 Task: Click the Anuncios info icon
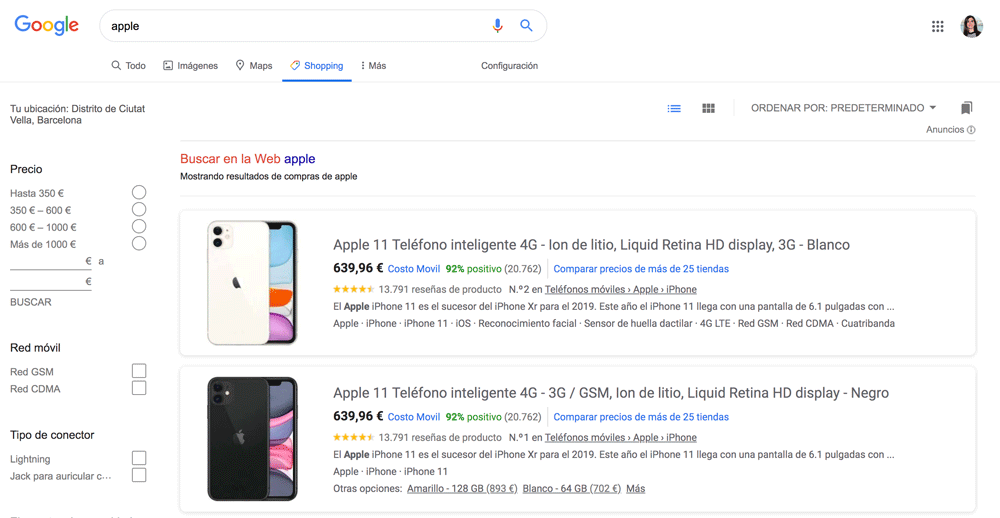[x=971, y=130]
